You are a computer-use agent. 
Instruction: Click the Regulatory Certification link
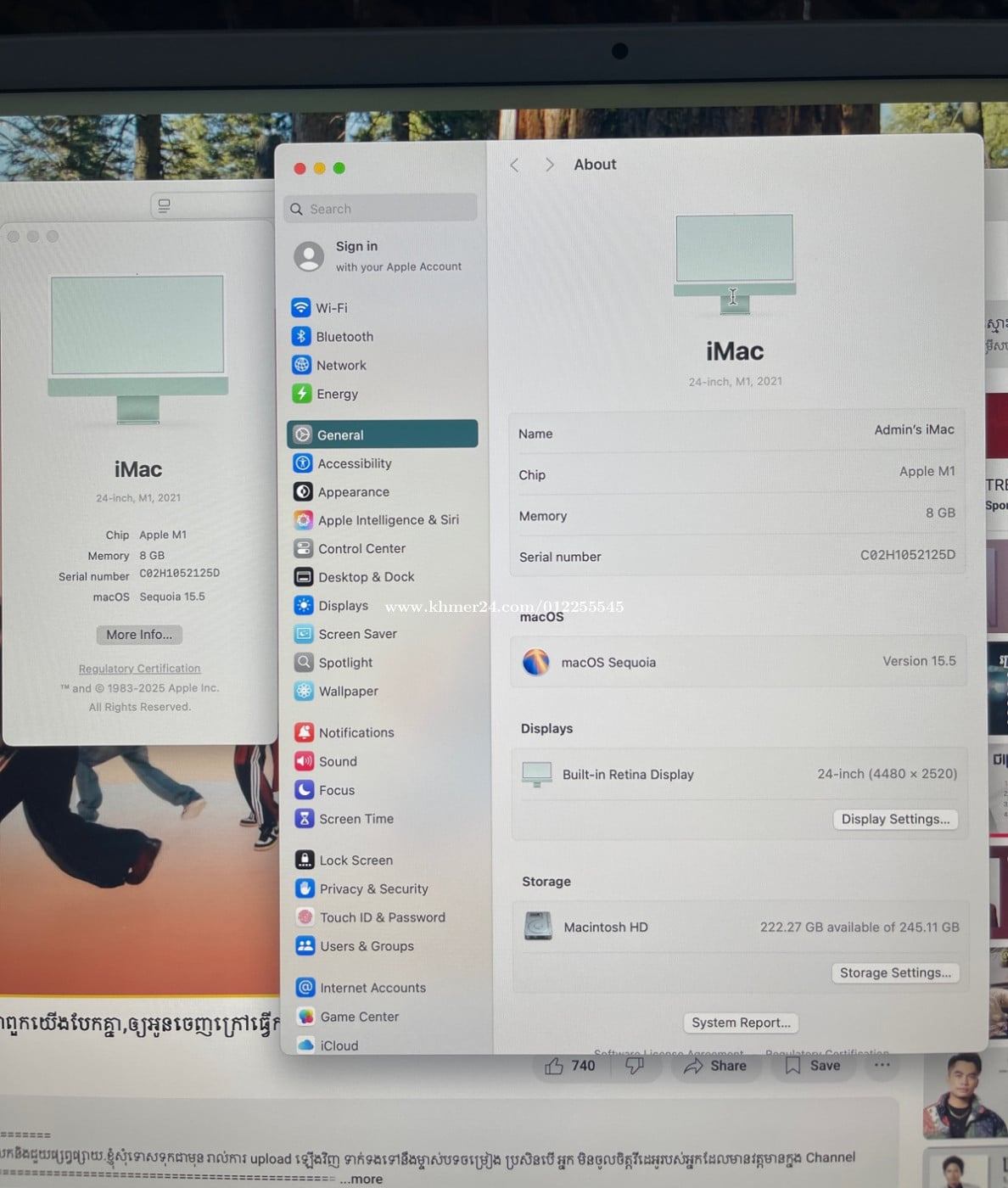pos(139,669)
